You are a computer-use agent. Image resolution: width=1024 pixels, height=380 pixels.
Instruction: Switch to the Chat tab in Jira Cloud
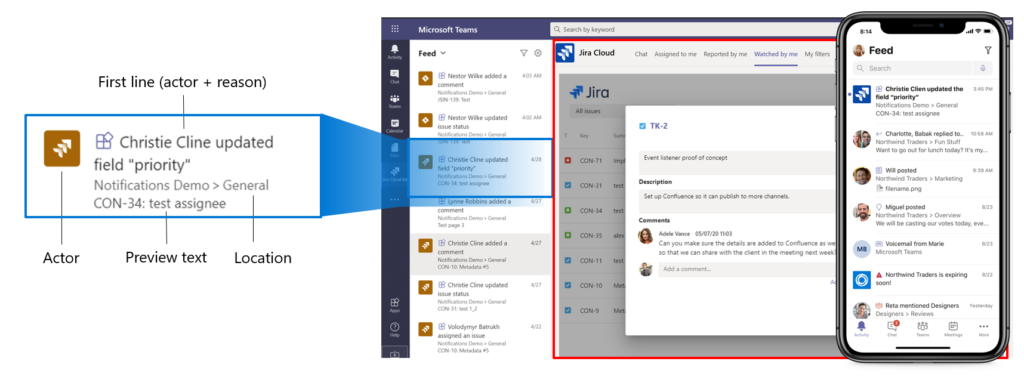tap(641, 54)
